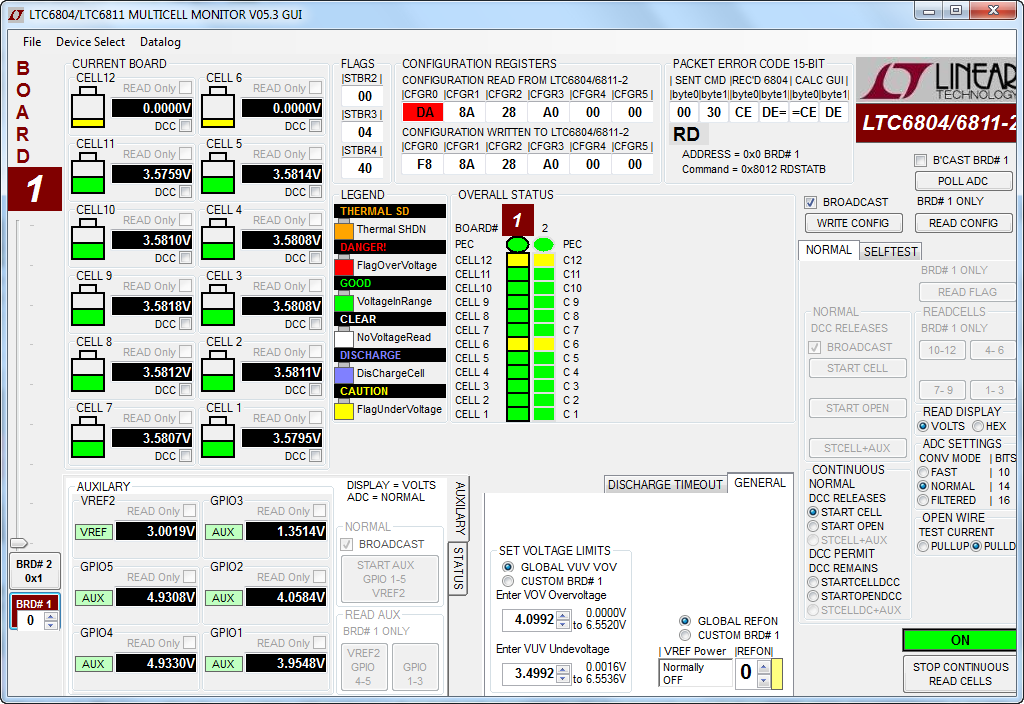Click the CELL 6 battery icon
The width and height of the screenshot is (1024, 704).
(217, 107)
